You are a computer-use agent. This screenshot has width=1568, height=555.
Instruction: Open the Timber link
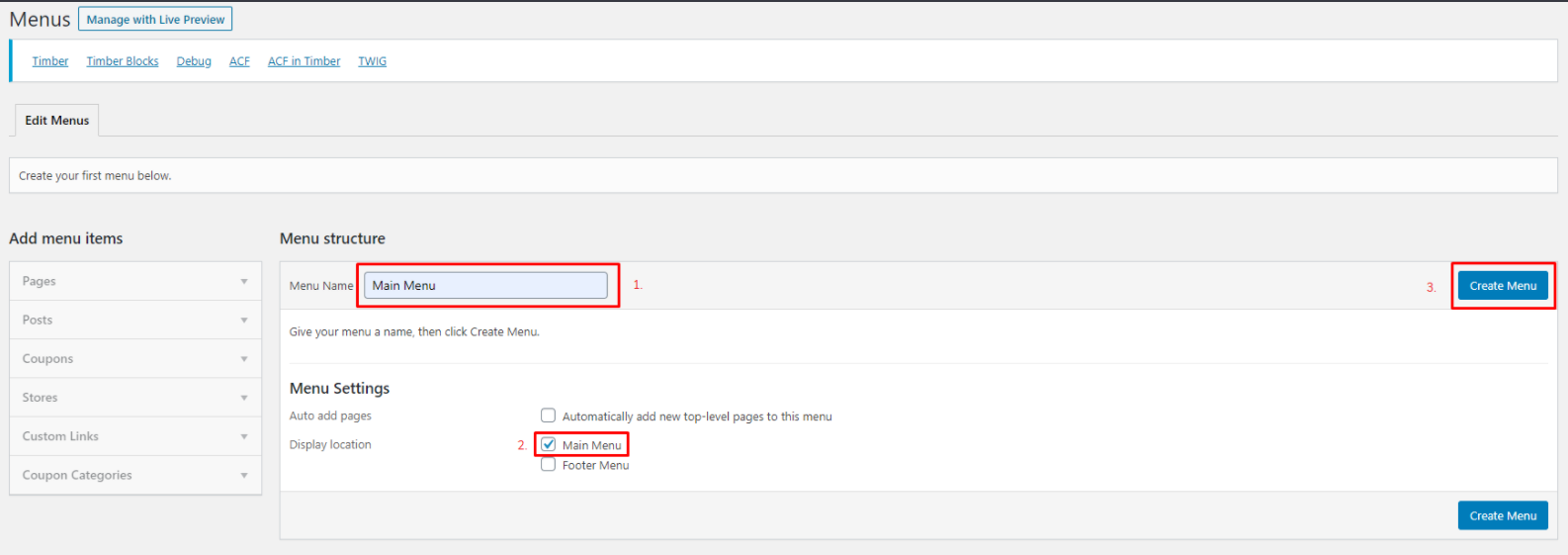50,61
